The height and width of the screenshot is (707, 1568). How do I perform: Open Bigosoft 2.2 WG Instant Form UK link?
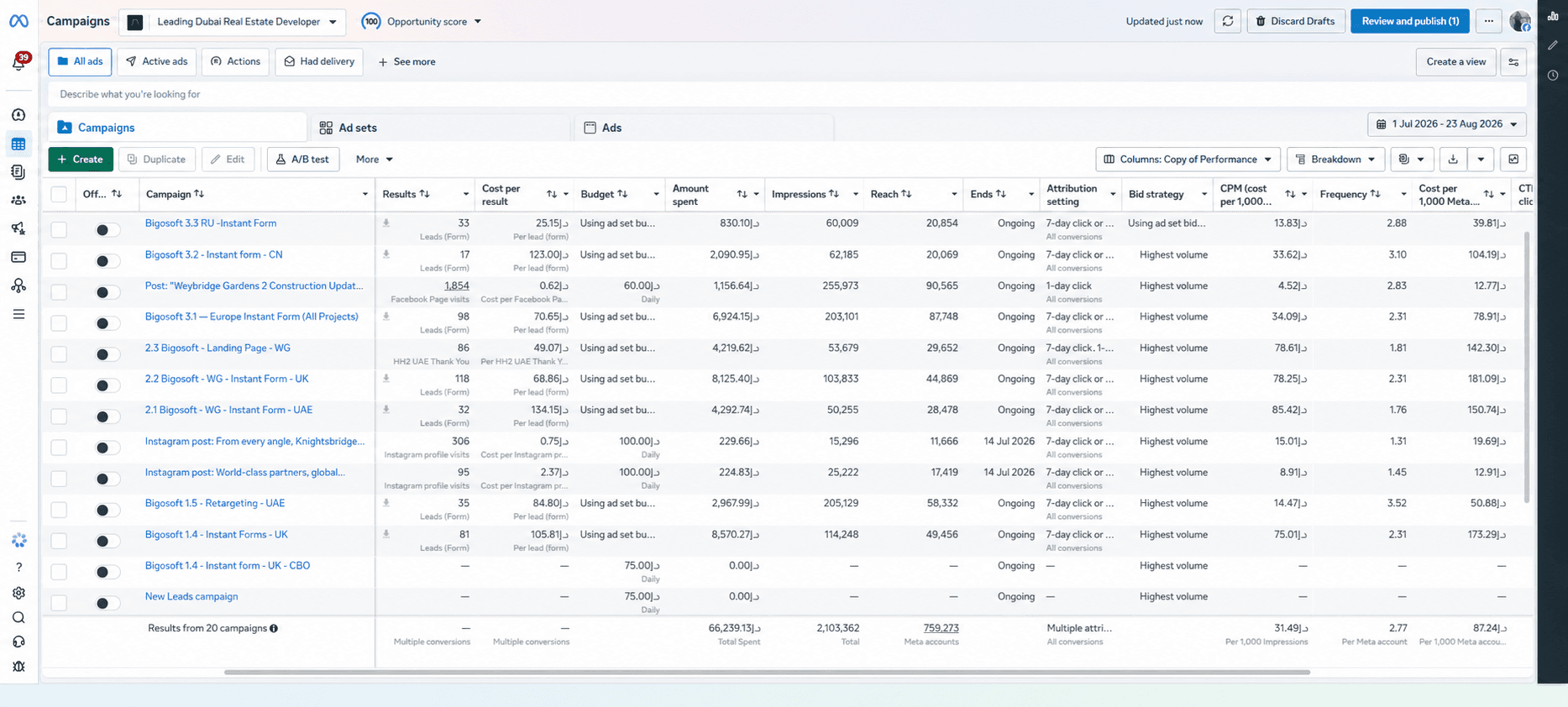point(227,380)
